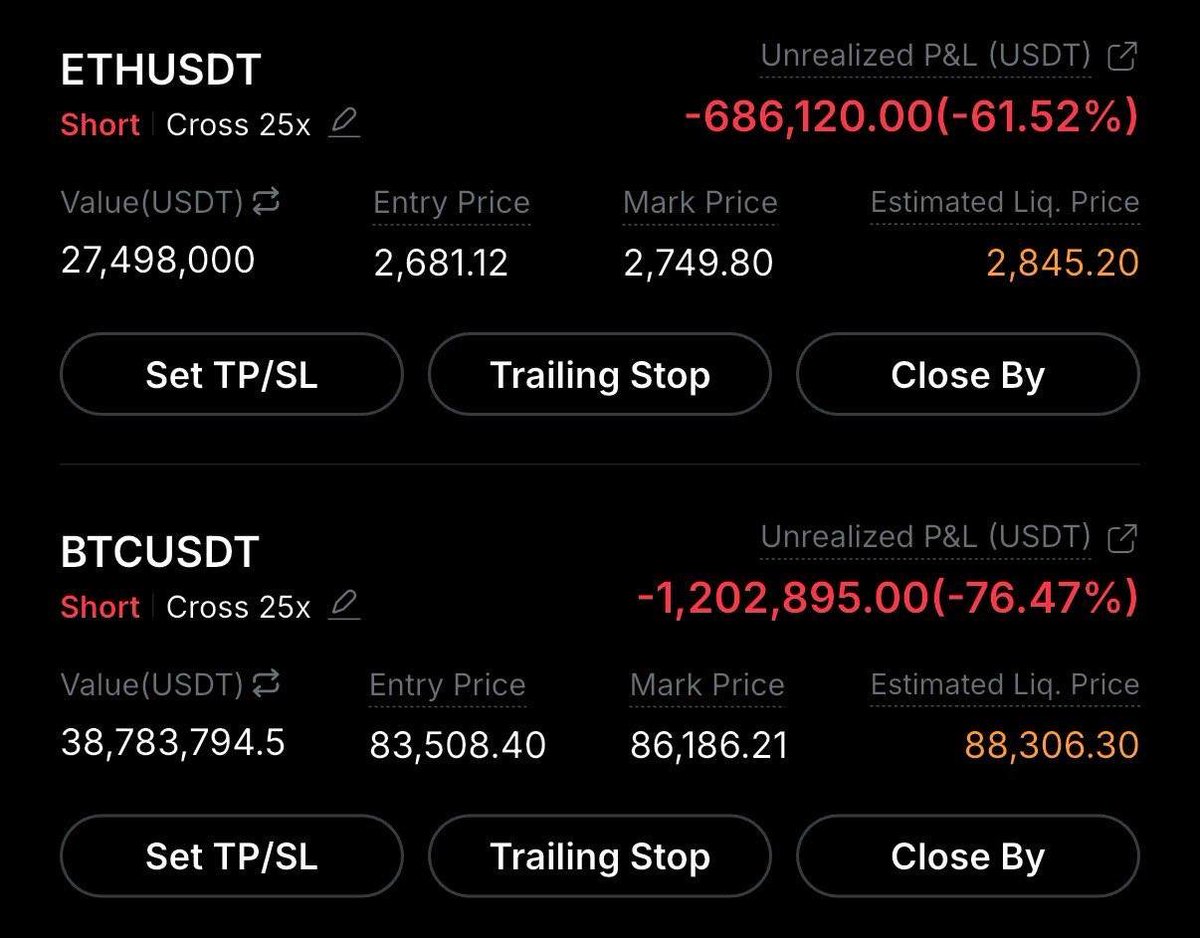Tap BTCUSDT Unrealized P&L (USDT) label
The image size is (1200, 938).
926,538
